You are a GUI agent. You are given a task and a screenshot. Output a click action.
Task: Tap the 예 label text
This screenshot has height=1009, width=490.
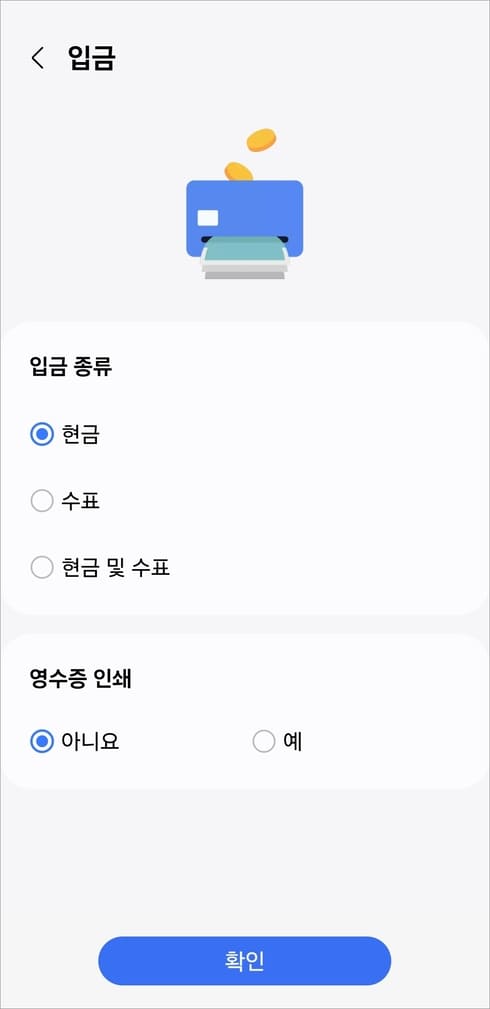(293, 741)
